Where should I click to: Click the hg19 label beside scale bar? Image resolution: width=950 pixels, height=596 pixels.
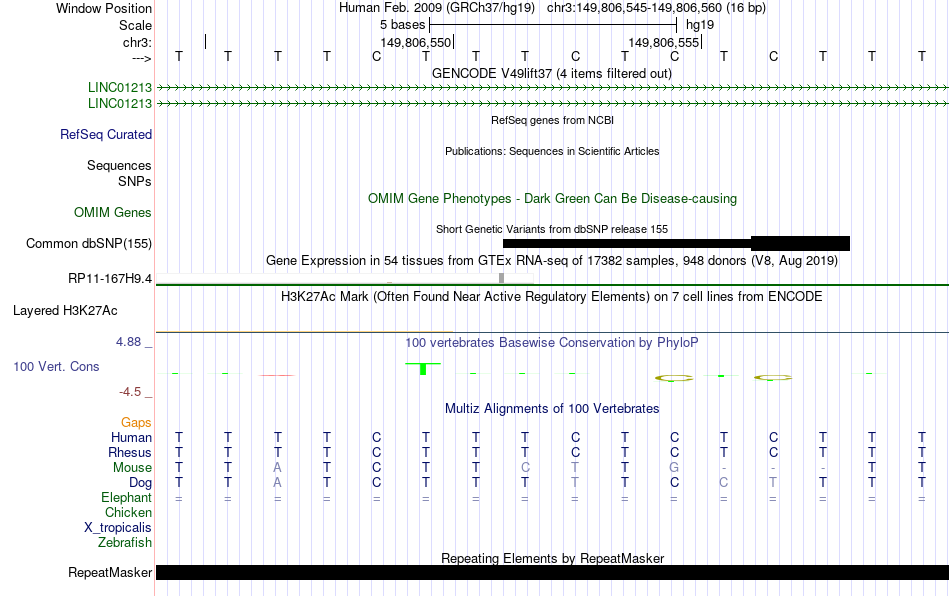pyautogui.click(x=700, y=25)
